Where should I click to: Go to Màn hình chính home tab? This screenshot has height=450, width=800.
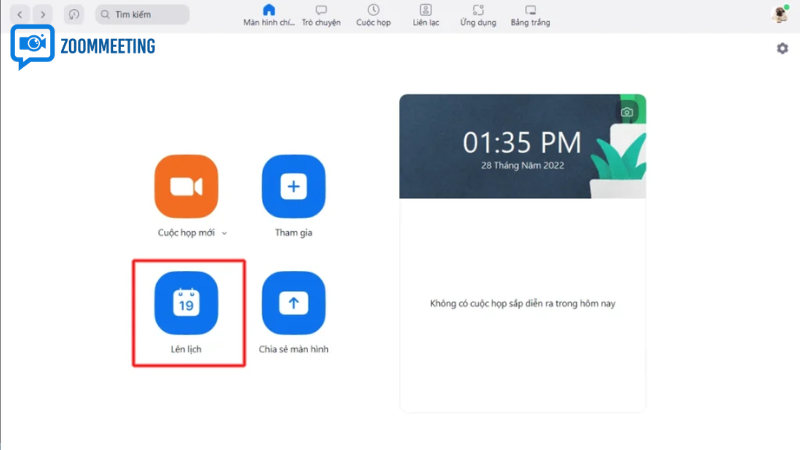click(268, 15)
